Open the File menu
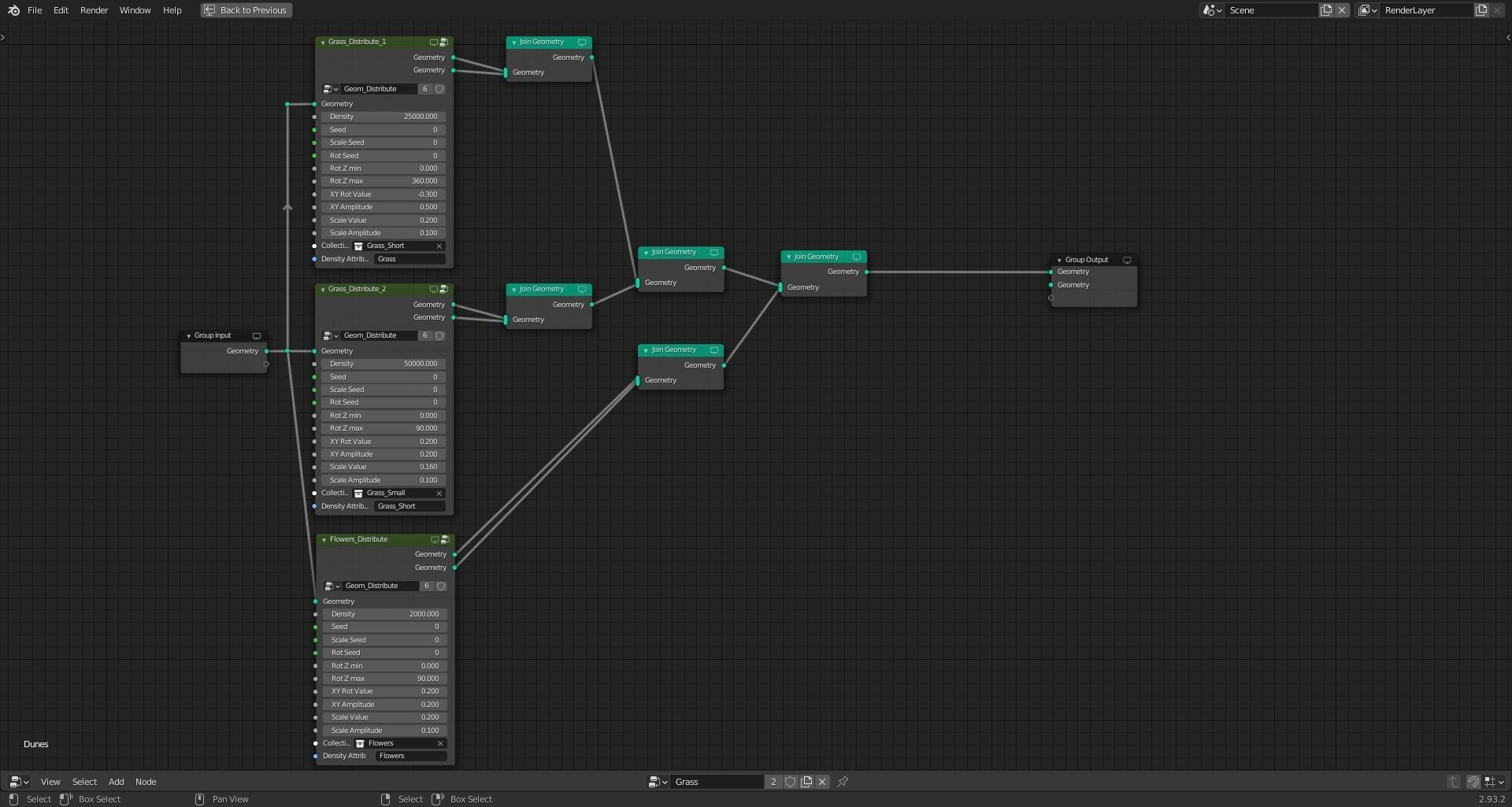This screenshot has width=1512, height=807. (x=35, y=10)
